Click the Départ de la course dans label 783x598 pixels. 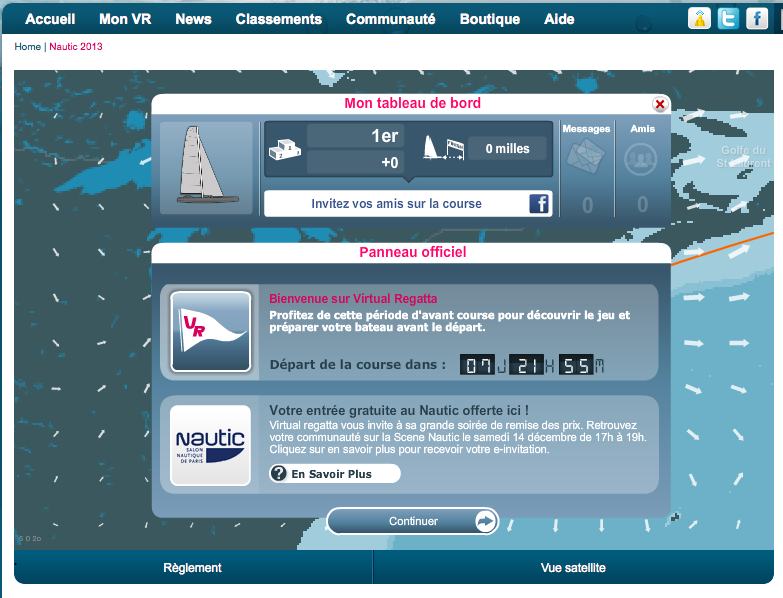point(358,365)
